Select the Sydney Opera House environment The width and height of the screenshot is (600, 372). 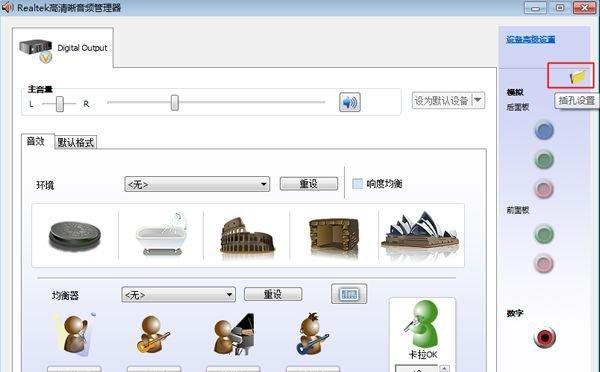coord(420,233)
